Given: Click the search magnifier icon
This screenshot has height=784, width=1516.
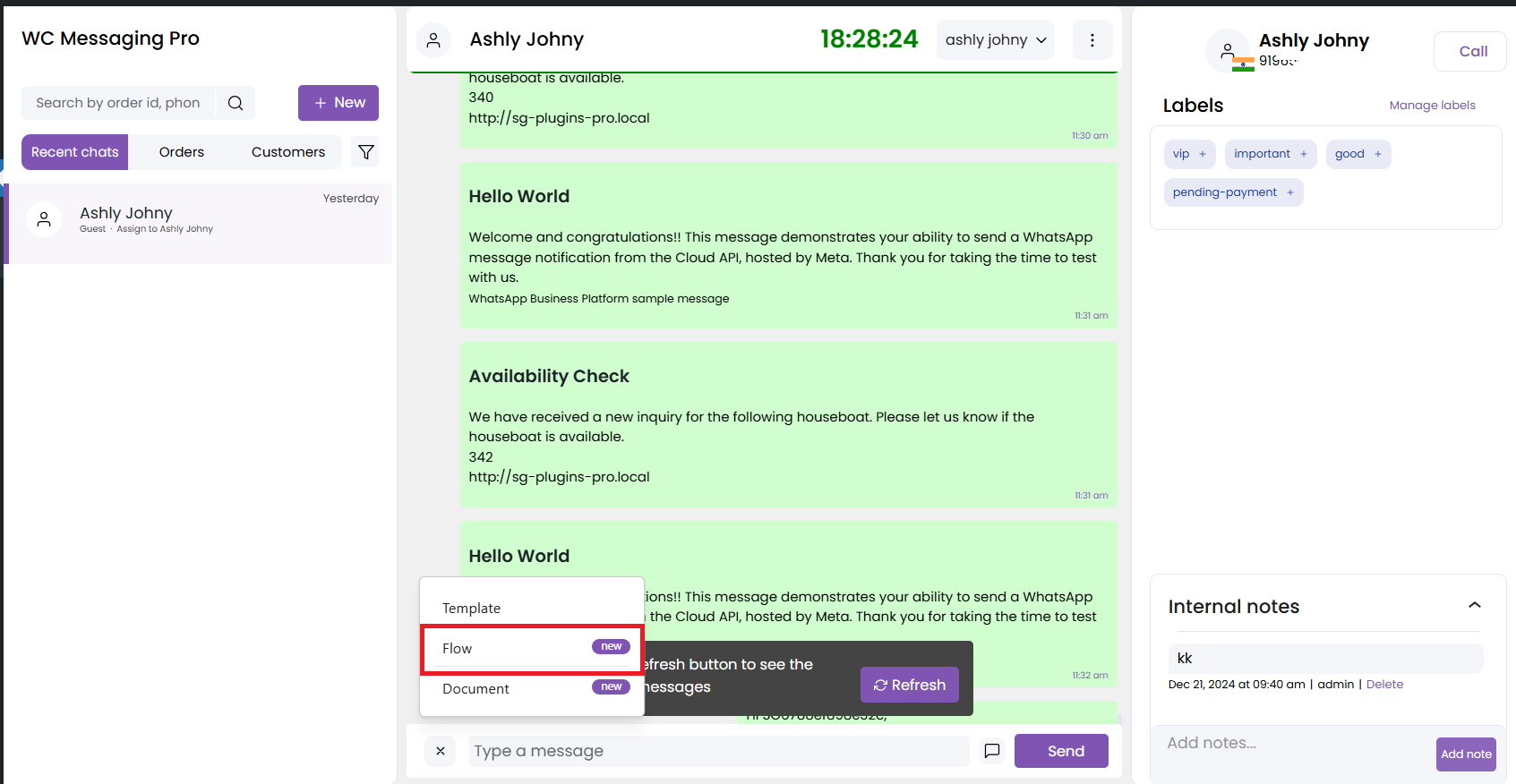Looking at the screenshot, I should tap(236, 103).
